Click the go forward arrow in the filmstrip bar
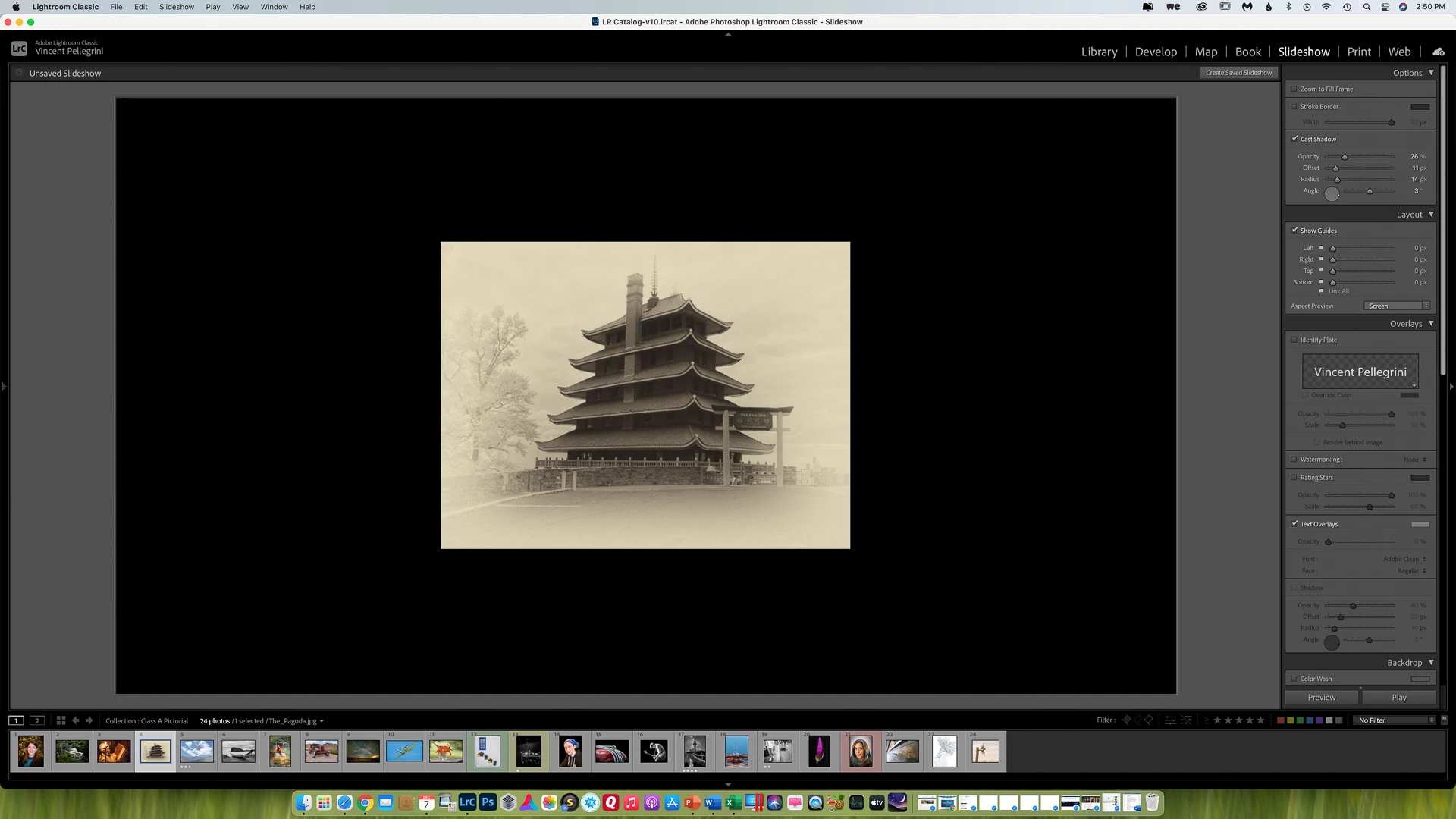 (x=89, y=720)
